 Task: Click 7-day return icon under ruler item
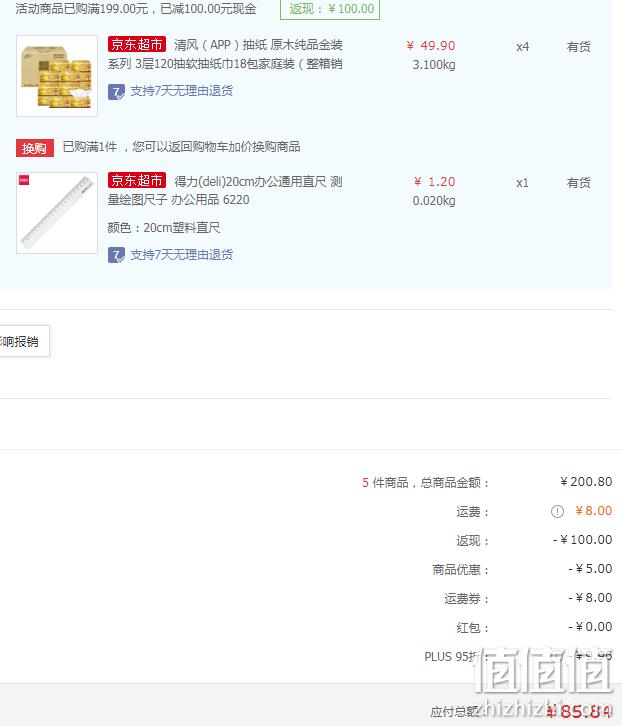click(x=116, y=255)
